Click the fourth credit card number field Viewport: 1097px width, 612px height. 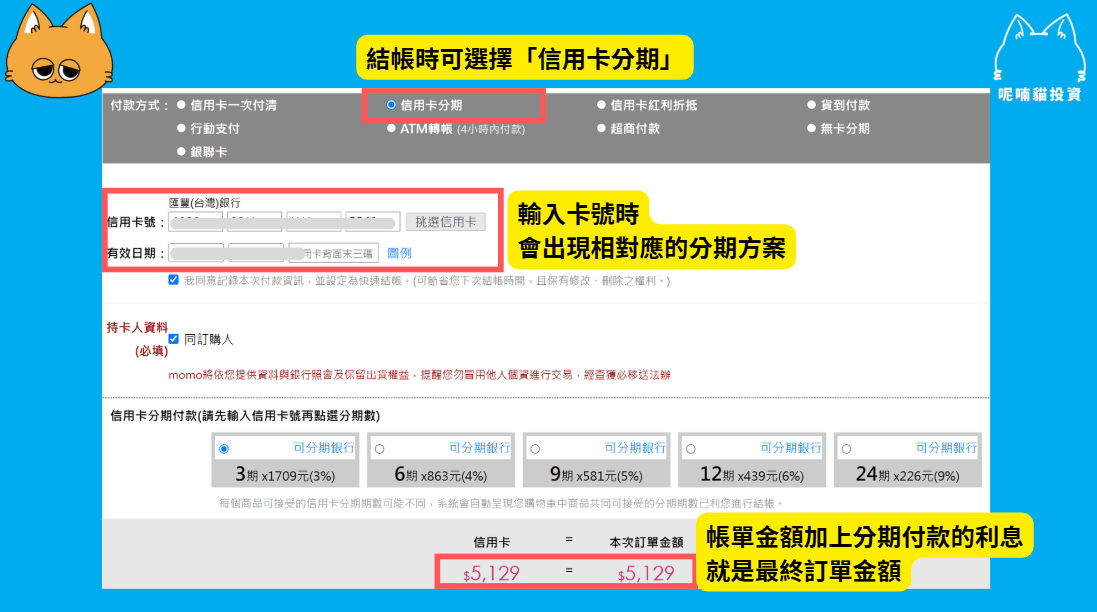[373, 222]
